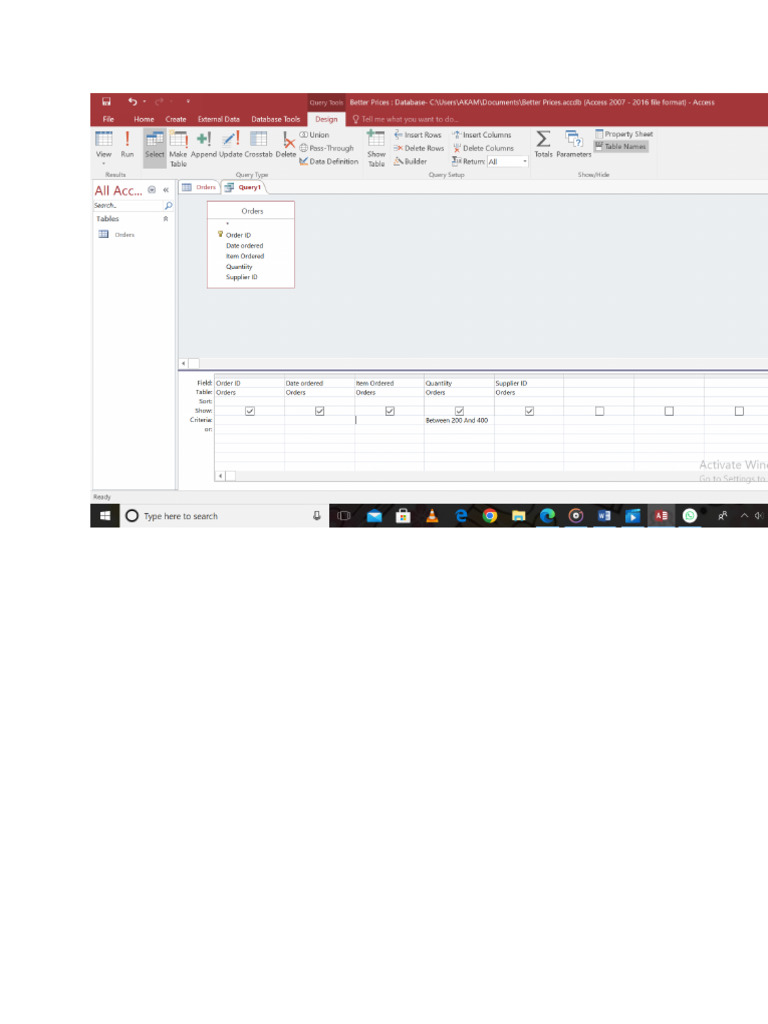The width and height of the screenshot is (768, 1024).
Task: Switch to the External Data tab
Action: click(219, 120)
